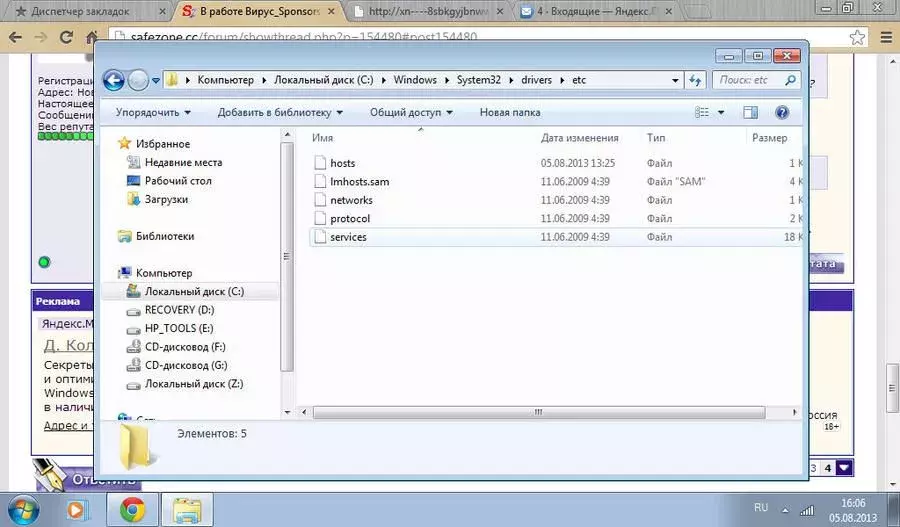Click the blue help question mark icon

pos(782,113)
